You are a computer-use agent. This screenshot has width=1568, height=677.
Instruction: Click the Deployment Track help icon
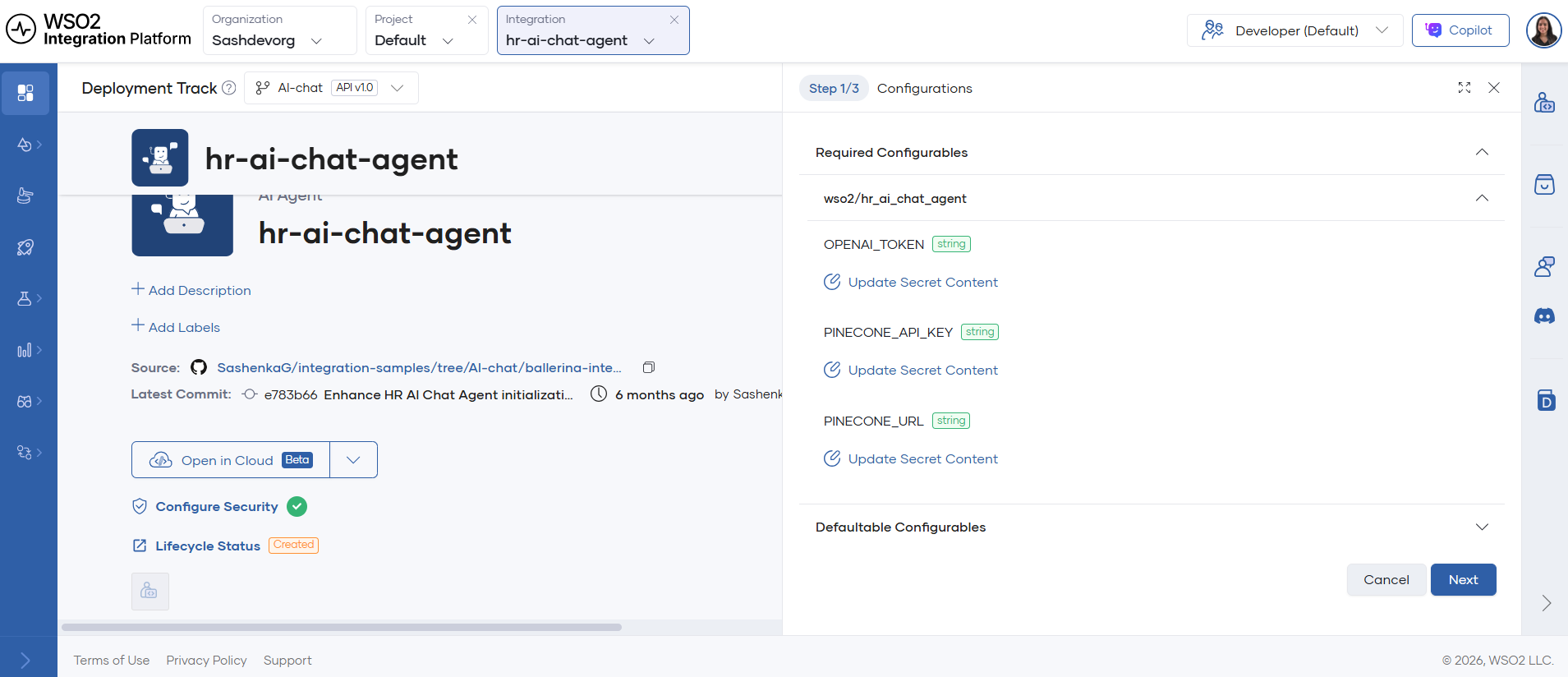coord(229,88)
